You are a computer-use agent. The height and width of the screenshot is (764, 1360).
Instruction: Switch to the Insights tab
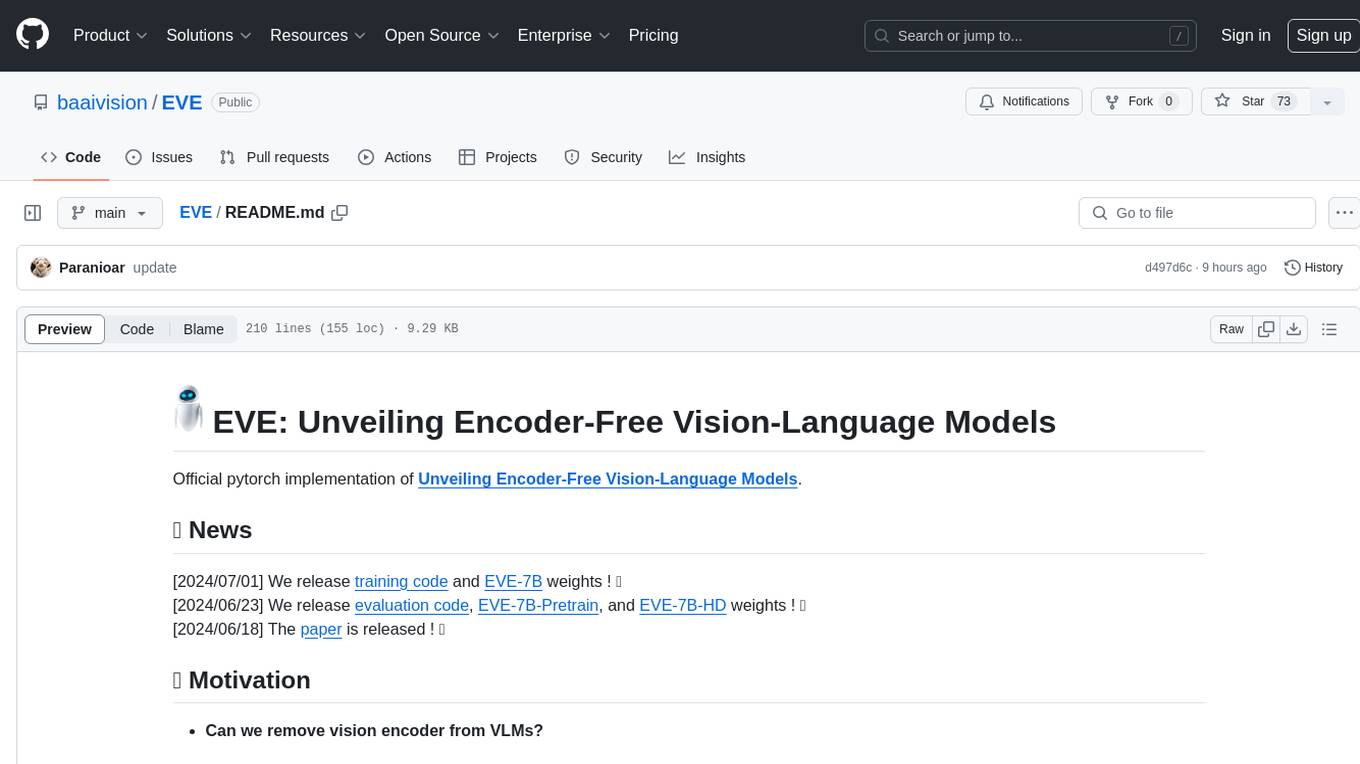(707, 157)
